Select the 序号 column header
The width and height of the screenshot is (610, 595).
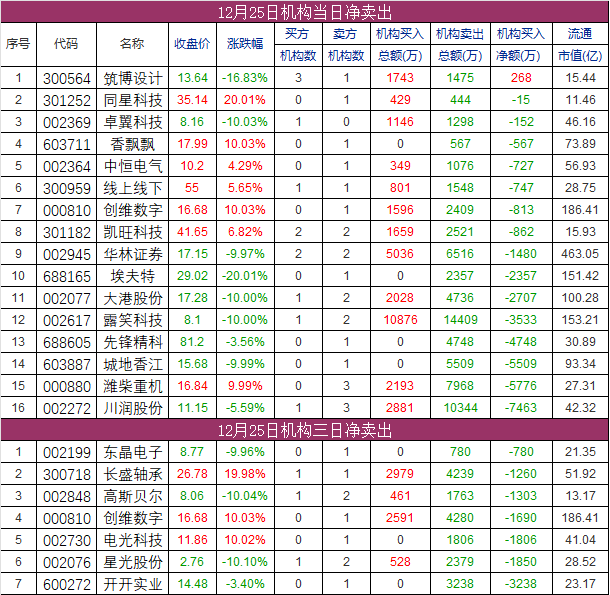(x=18, y=44)
